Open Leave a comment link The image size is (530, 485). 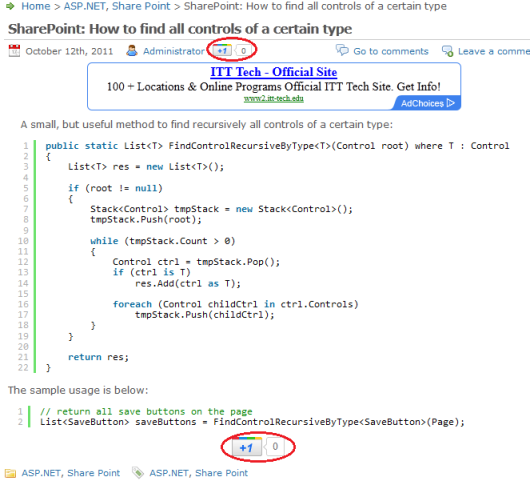pyautogui.click(x=494, y=51)
